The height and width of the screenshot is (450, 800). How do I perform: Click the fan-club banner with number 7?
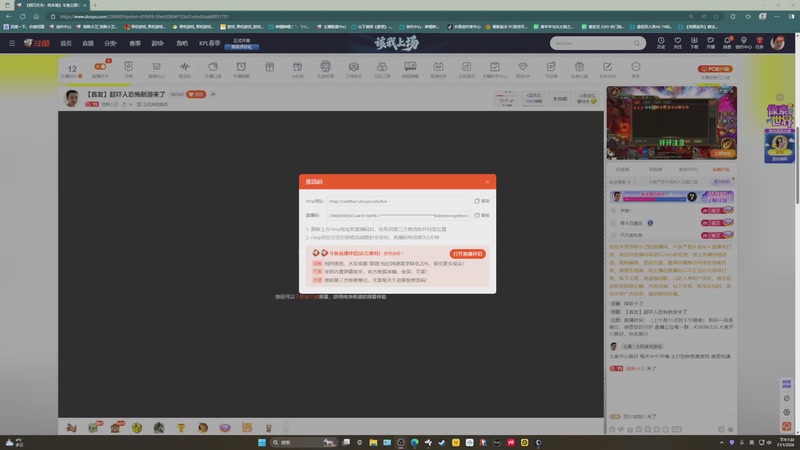[671, 197]
